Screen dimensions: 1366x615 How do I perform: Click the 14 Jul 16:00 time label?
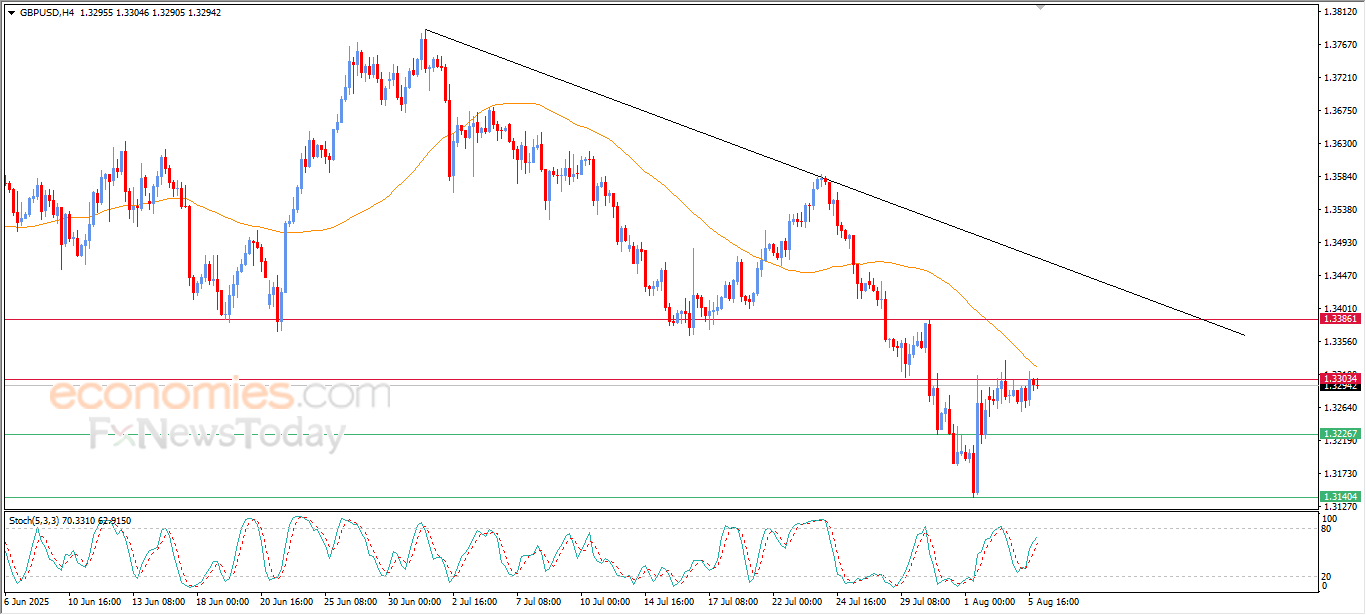click(x=670, y=603)
